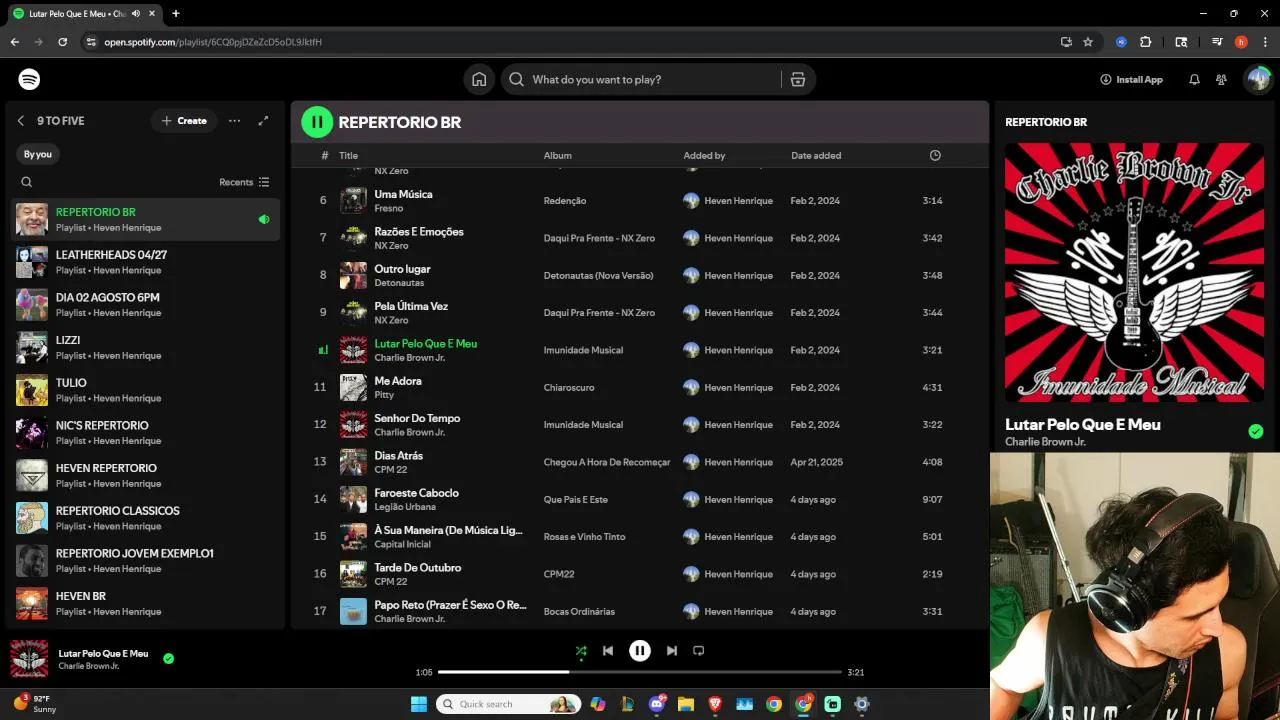The height and width of the screenshot is (720, 1280).
Task: Click the Install App button
Action: pos(1131,79)
